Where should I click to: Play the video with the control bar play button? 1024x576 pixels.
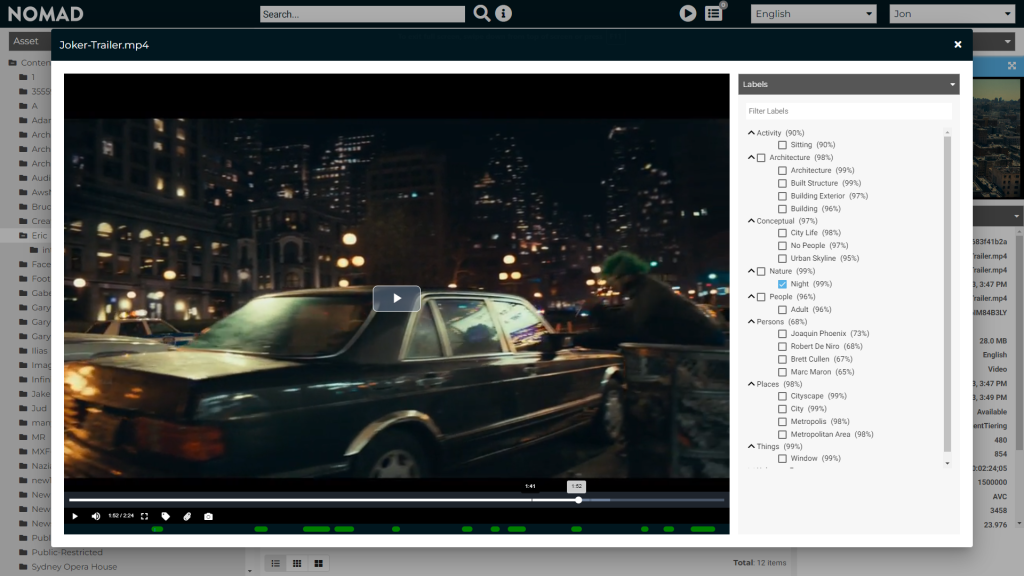click(x=75, y=516)
